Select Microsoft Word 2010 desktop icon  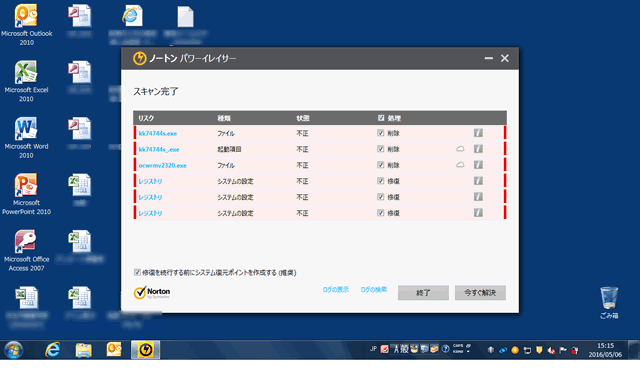tap(27, 137)
